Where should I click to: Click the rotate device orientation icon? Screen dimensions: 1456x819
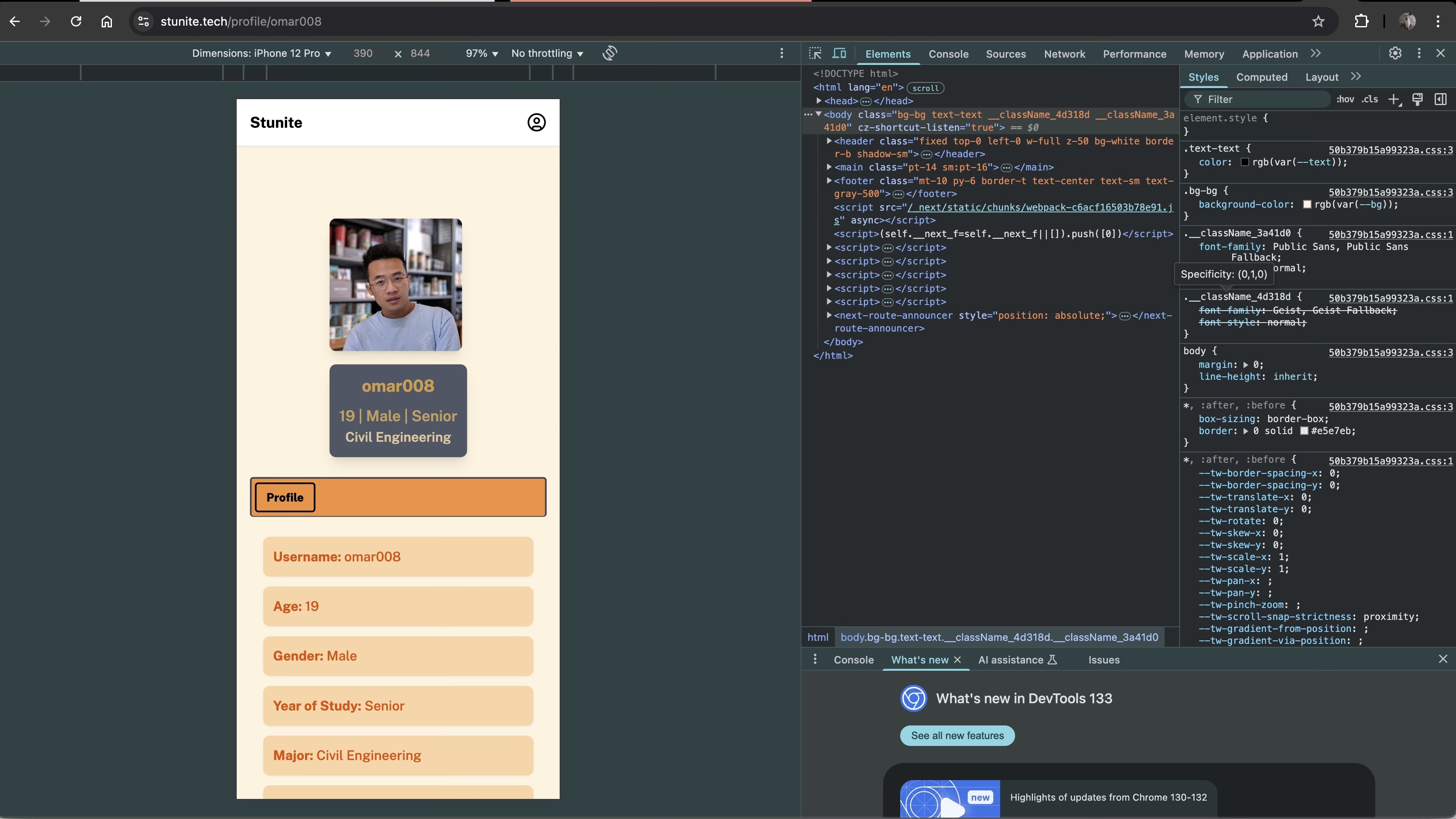click(x=609, y=53)
